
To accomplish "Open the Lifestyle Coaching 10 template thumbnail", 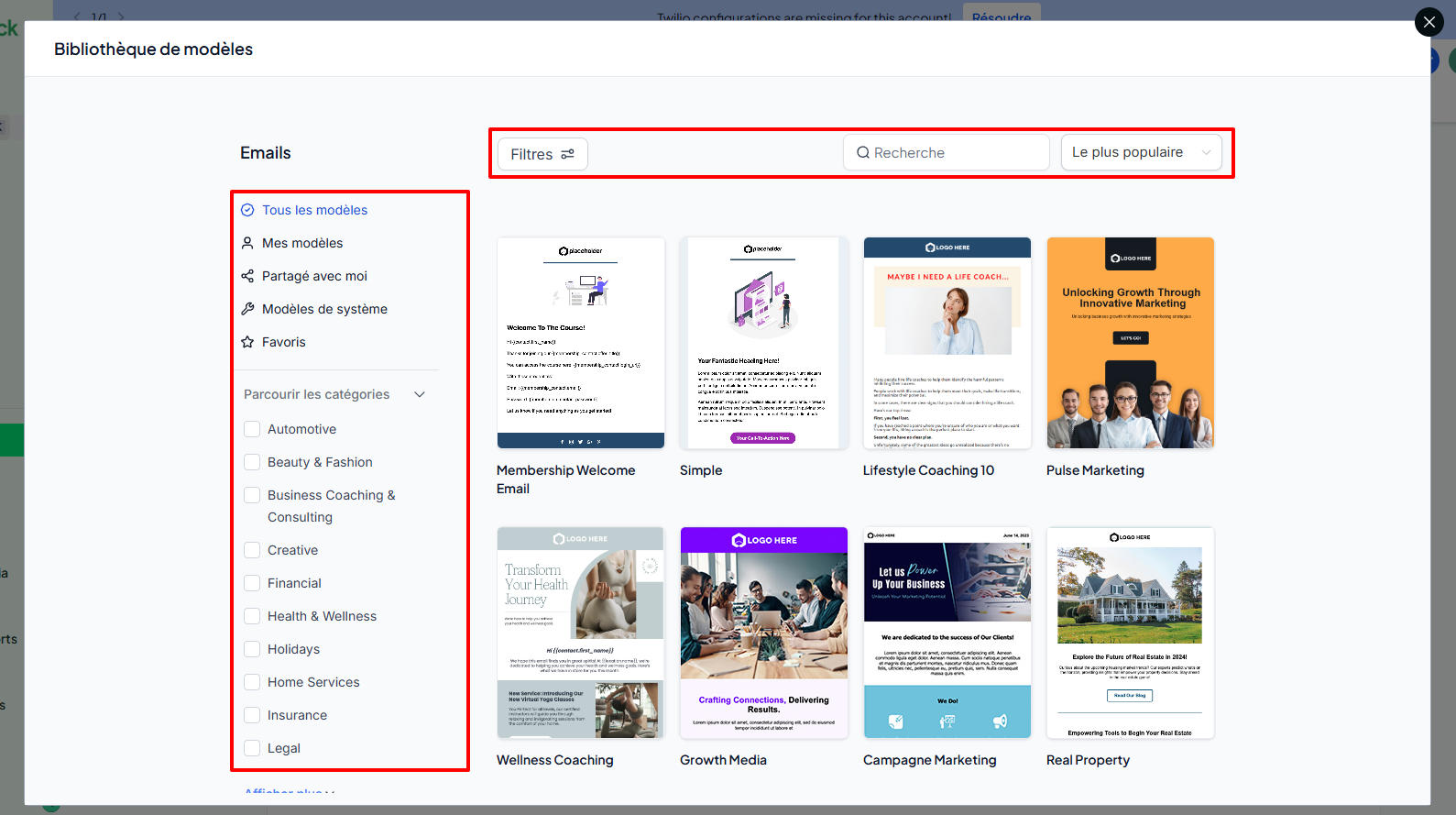I will pyautogui.click(x=947, y=343).
